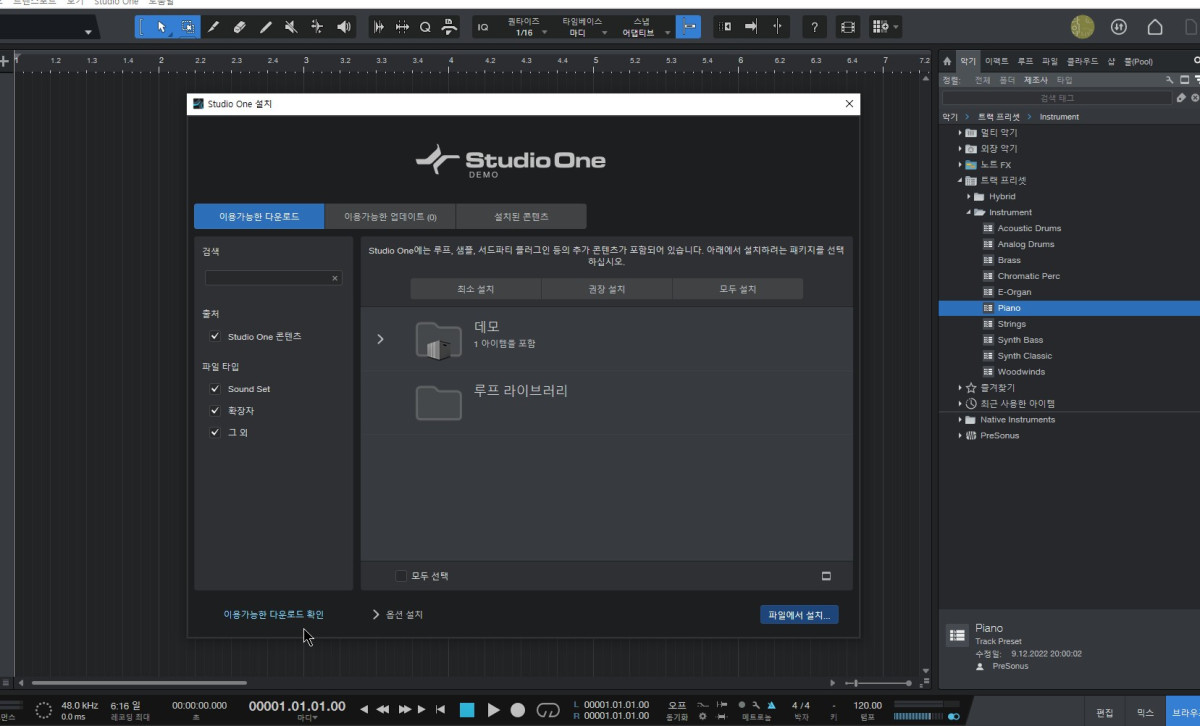The image size is (1200, 726).
Task: Check the 모두 선택 checkbox
Action: click(401, 576)
